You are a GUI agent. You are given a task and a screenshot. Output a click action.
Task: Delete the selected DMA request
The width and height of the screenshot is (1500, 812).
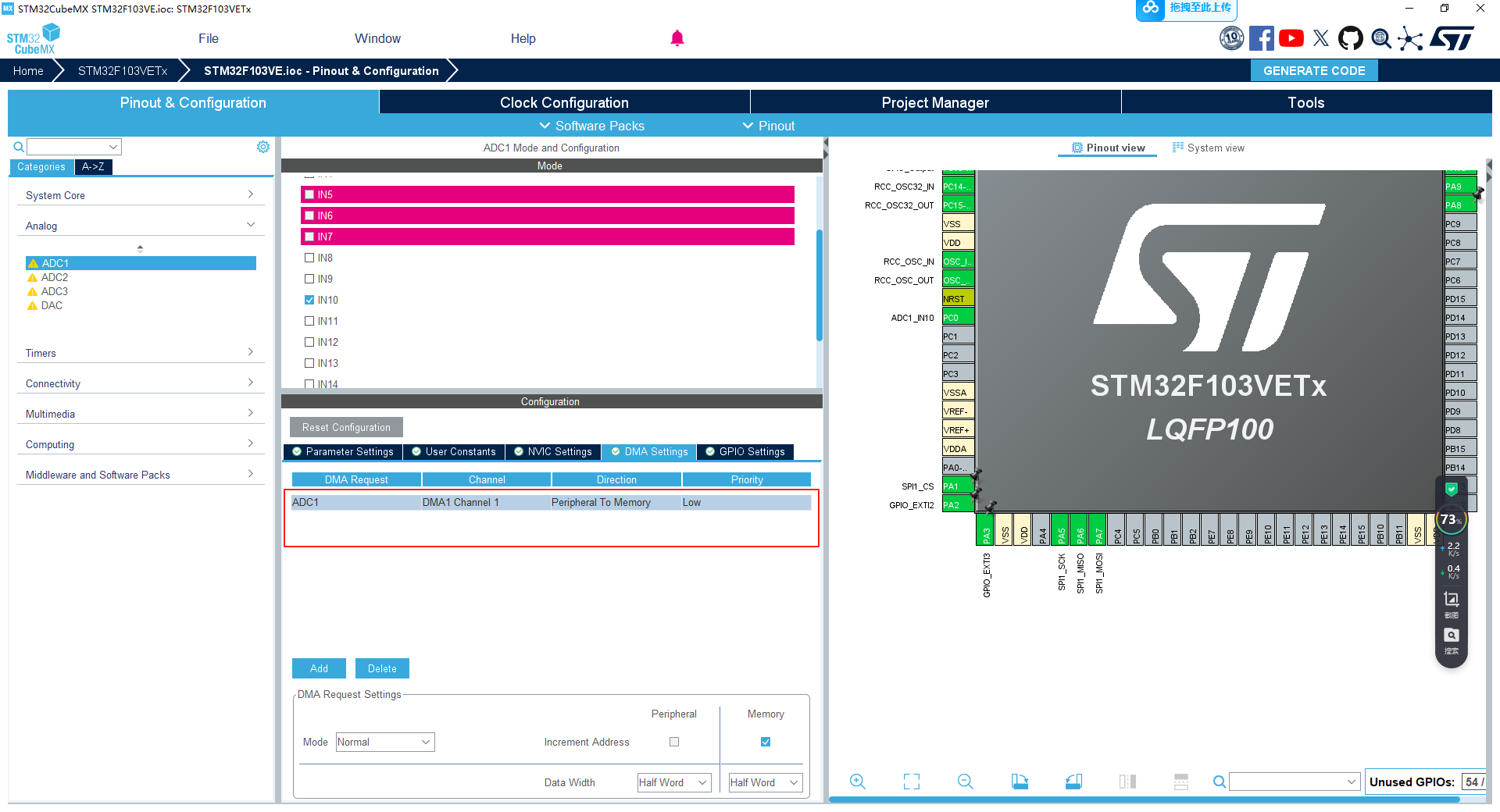382,668
